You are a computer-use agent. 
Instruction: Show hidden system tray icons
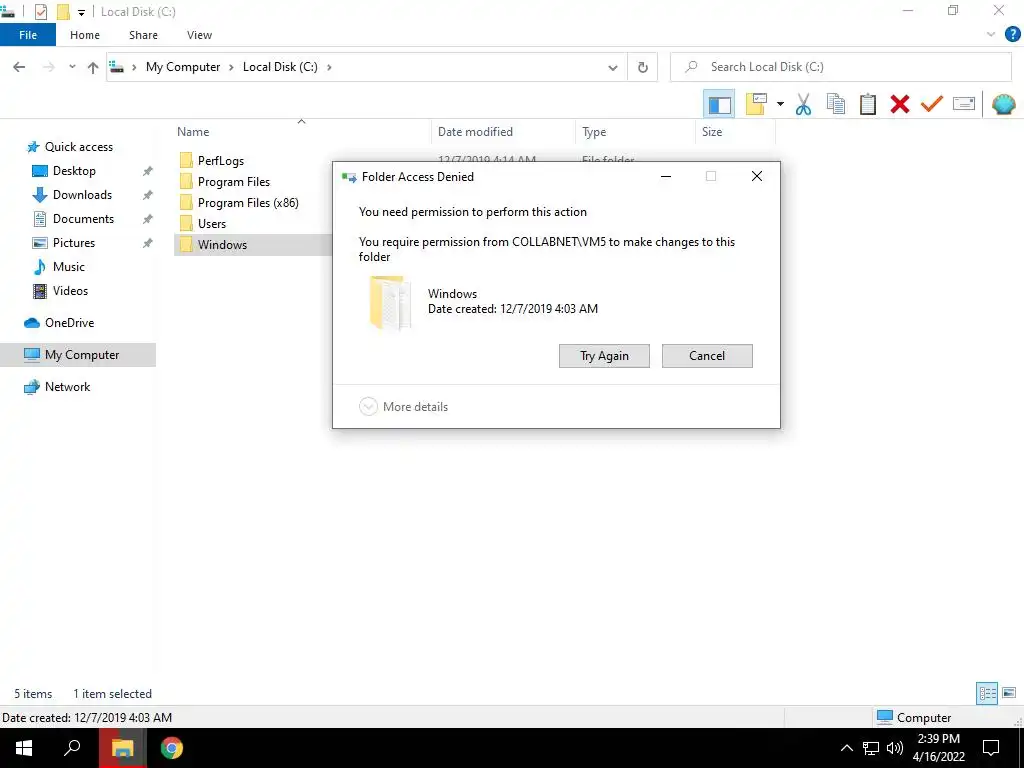tap(846, 748)
